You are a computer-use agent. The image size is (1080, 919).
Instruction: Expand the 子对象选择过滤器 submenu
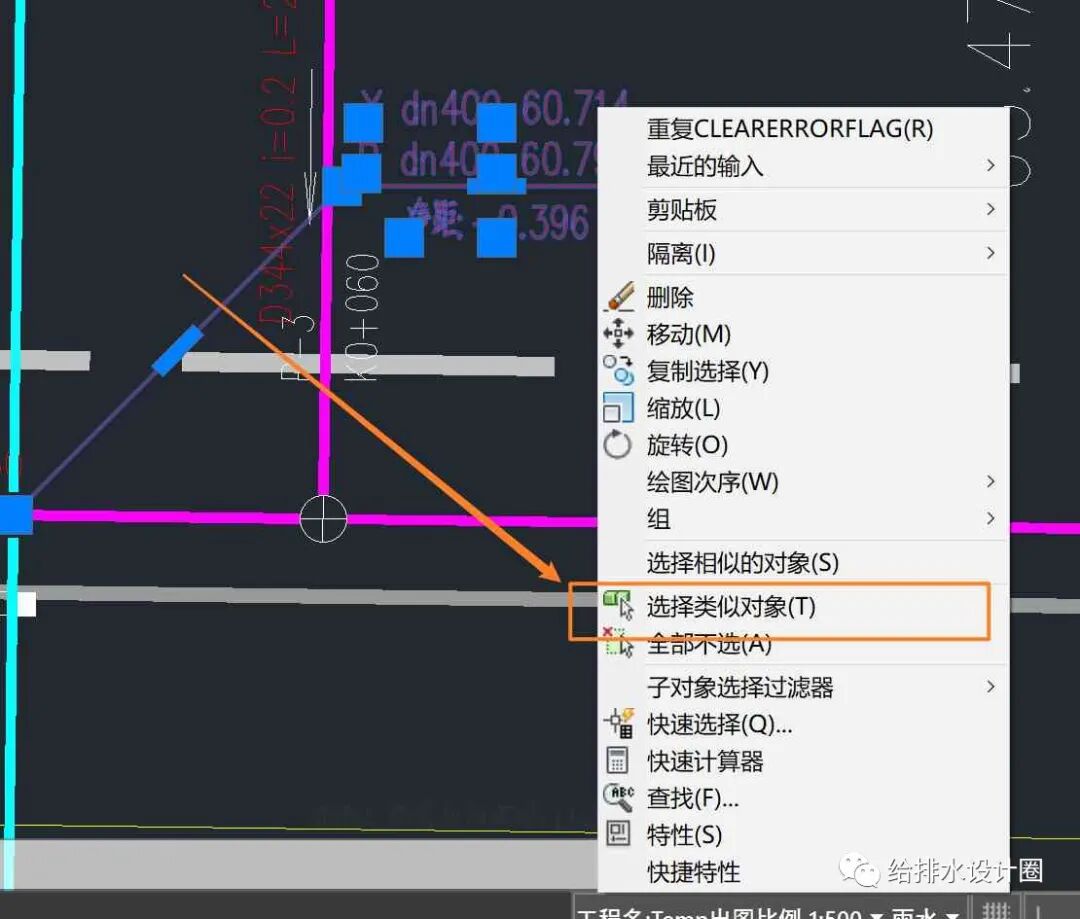coord(803,687)
